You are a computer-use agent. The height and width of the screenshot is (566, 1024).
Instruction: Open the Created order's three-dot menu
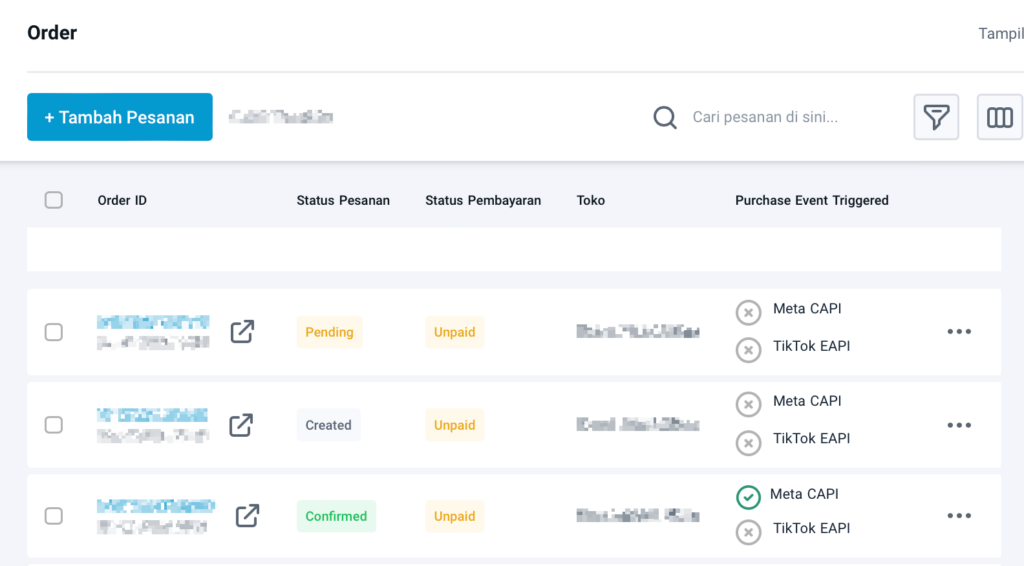[x=959, y=425]
